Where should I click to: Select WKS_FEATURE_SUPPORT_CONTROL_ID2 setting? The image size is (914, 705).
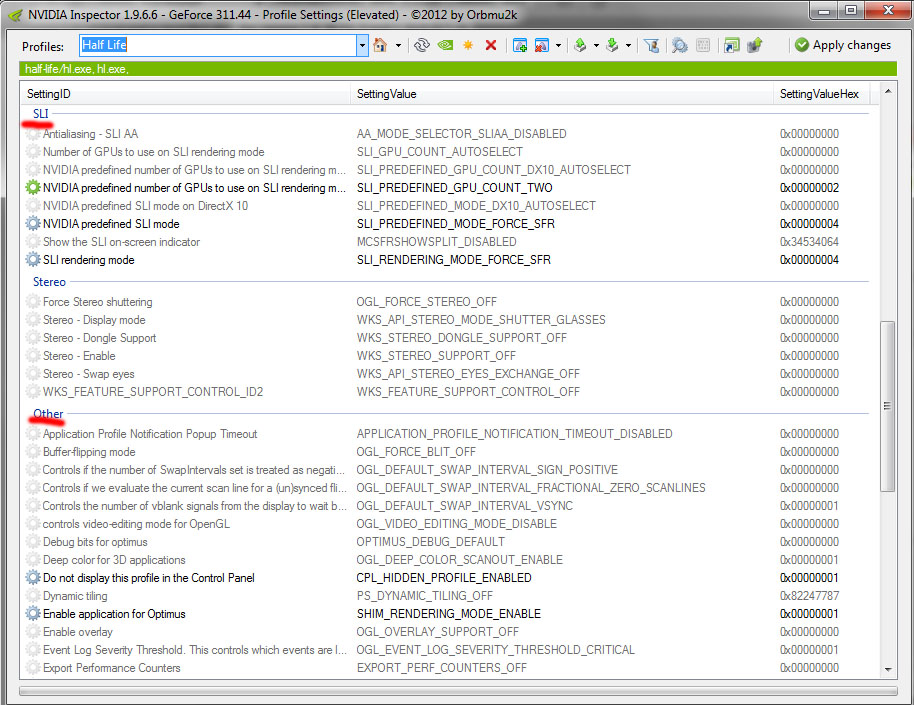coord(153,392)
